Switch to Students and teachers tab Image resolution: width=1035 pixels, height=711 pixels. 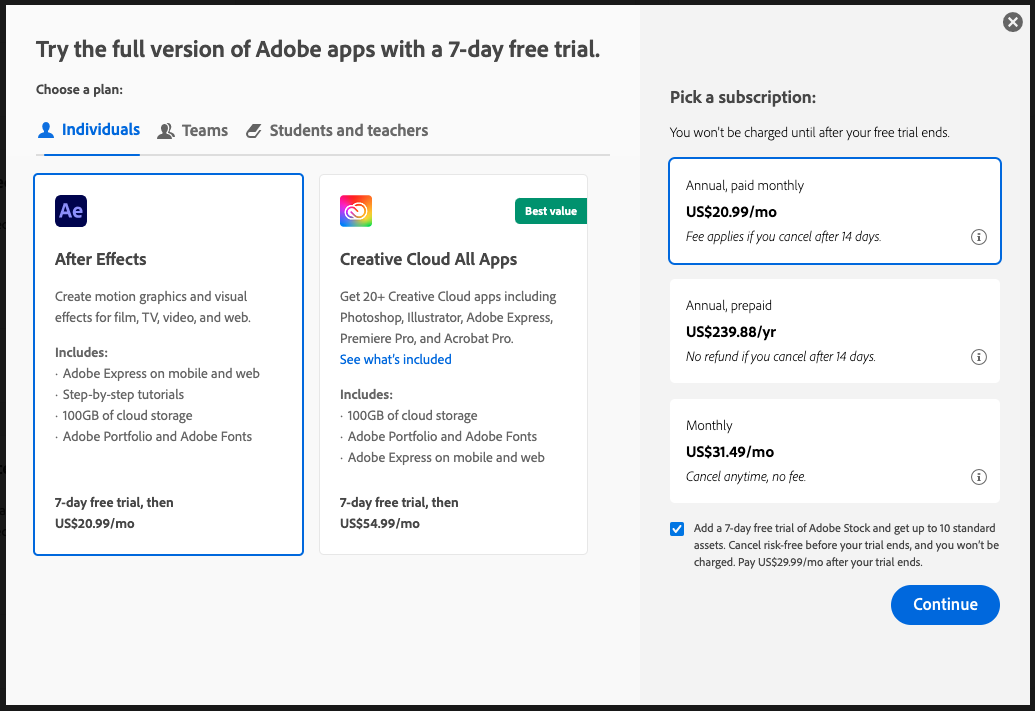[337, 131]
